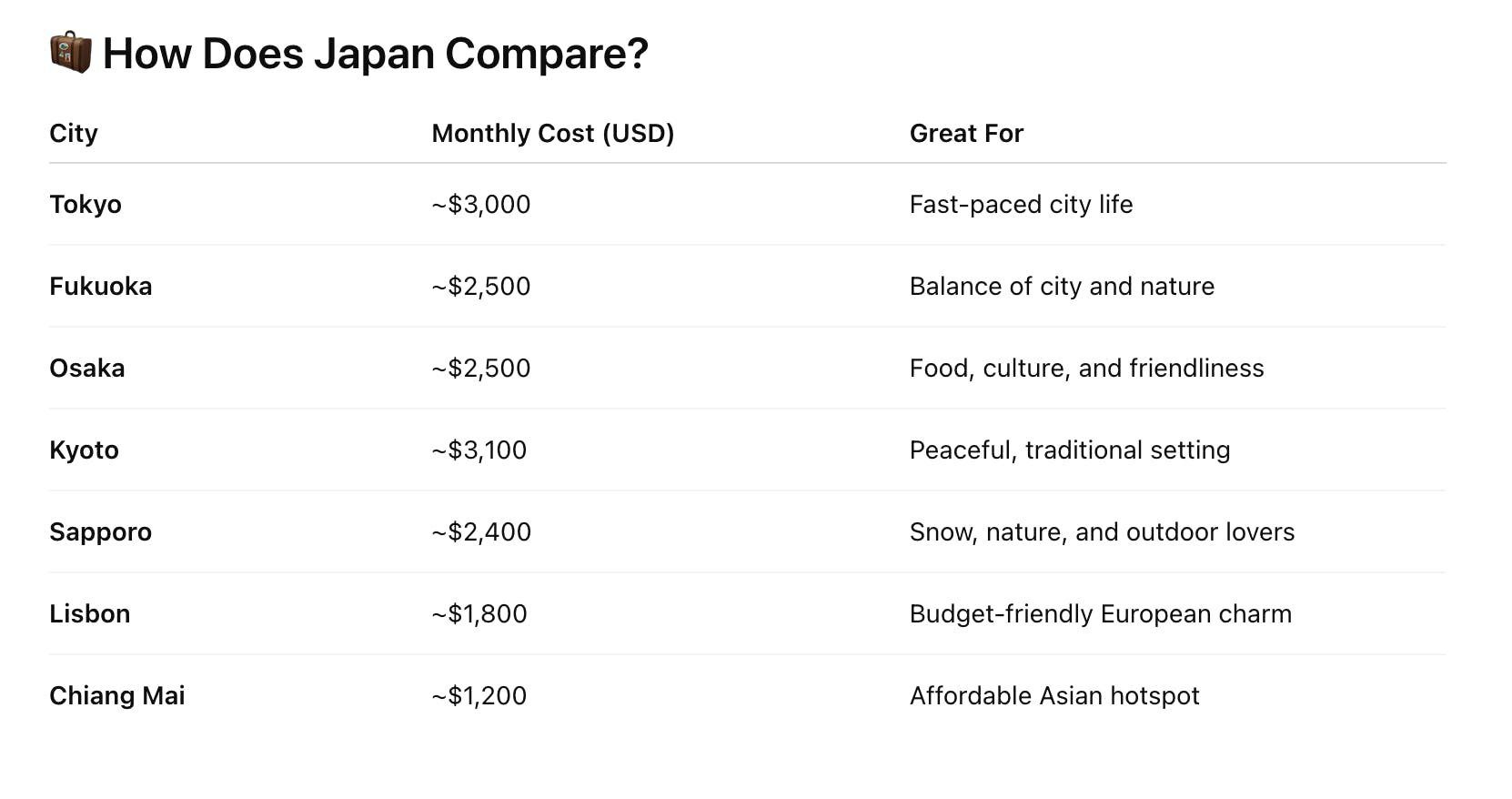
Task: Click the Lisbon city cell
Action: (90, 614)
